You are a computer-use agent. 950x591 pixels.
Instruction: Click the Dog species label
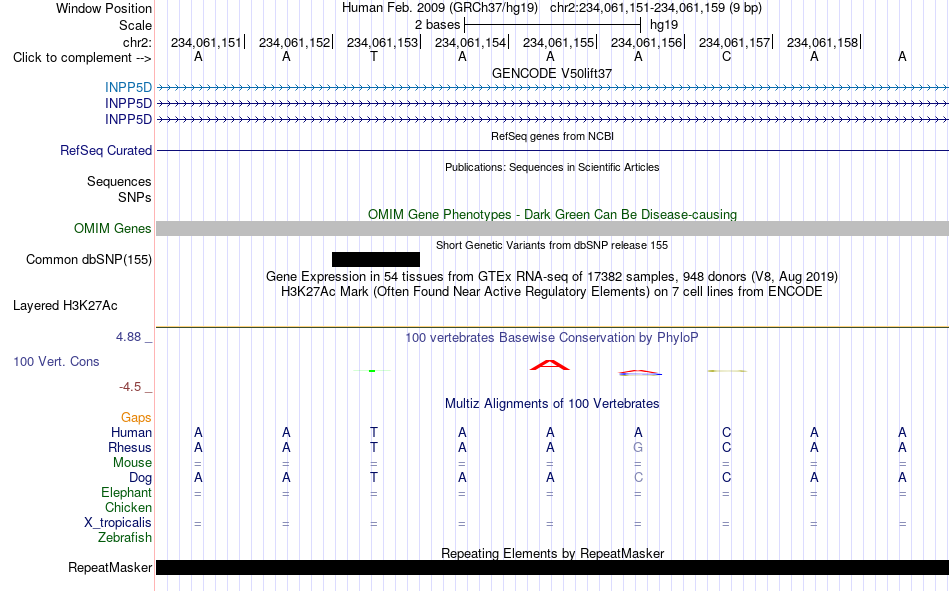point(140,478)
